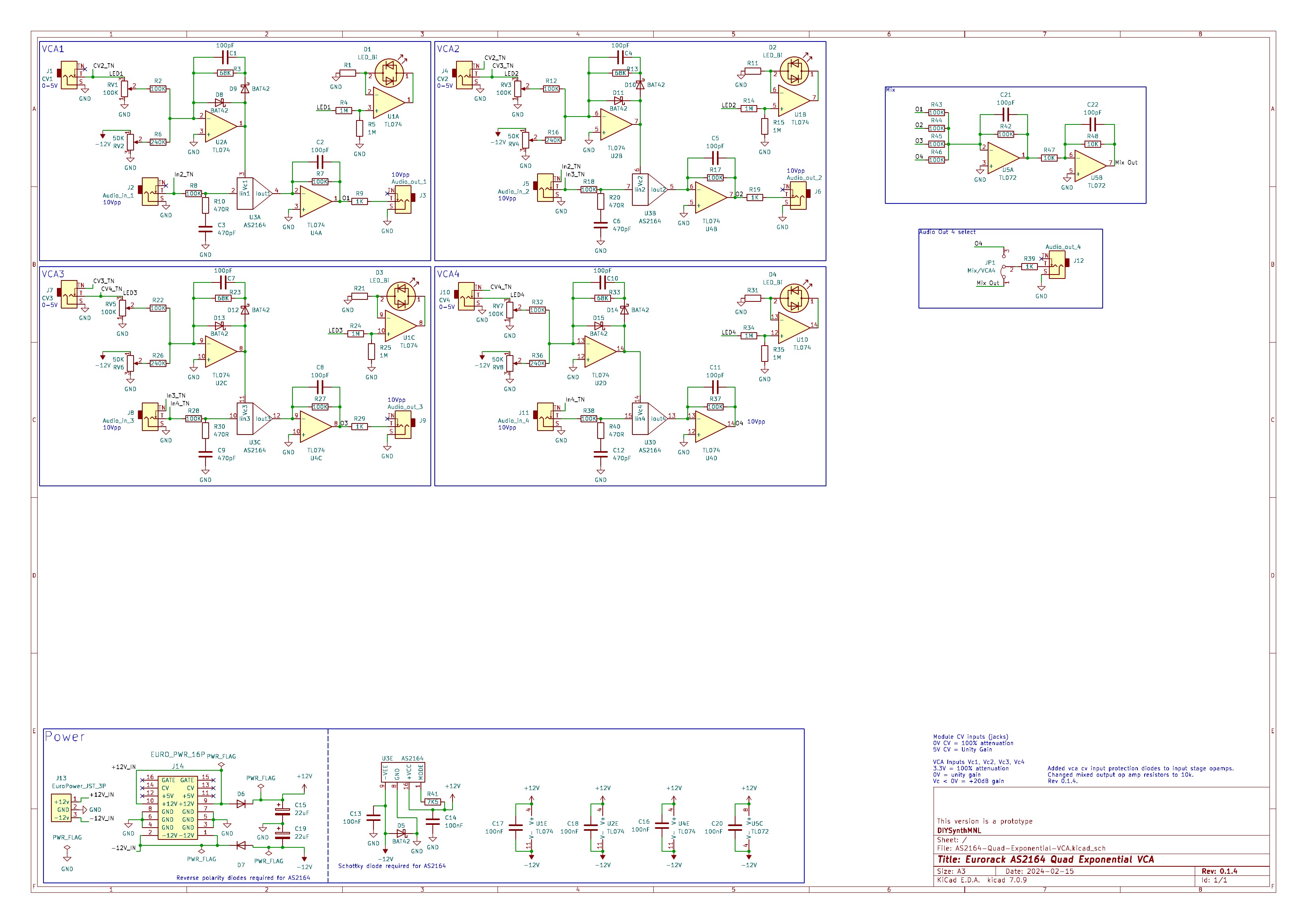Select 'Reverse polarity diodes required for AS2164' note
Viewport: 1307px width, 924px height.
pos(243,878)
